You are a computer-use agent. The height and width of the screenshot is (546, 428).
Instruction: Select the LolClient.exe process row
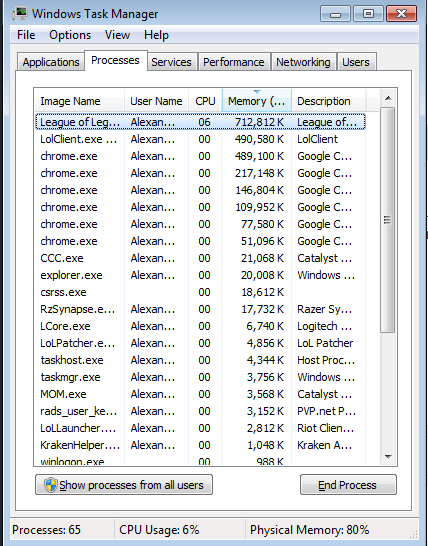tap(200, 139)
